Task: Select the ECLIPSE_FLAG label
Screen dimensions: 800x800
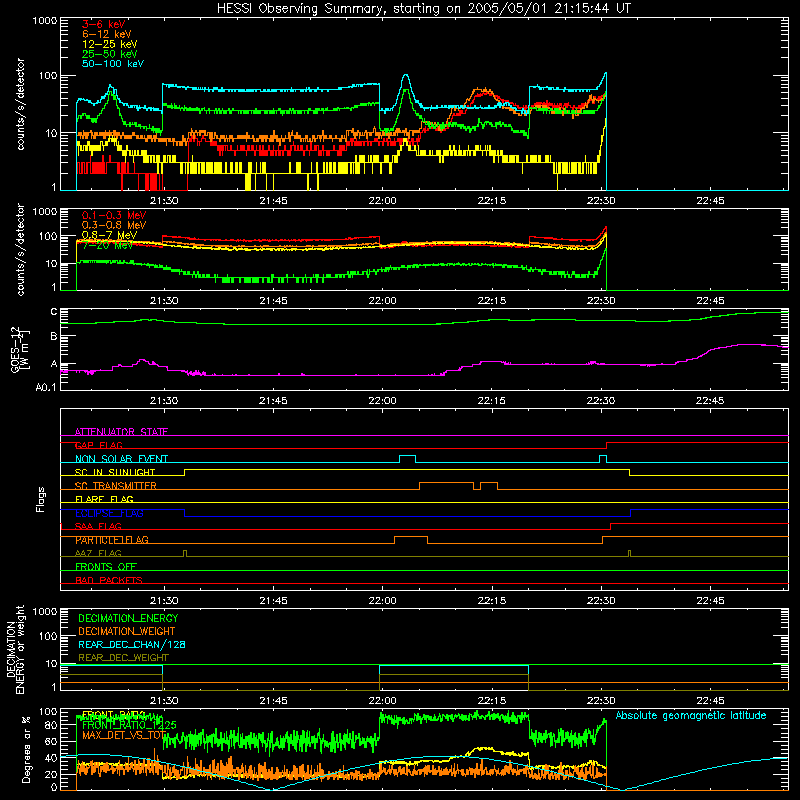Action: (x=109, y=513)
